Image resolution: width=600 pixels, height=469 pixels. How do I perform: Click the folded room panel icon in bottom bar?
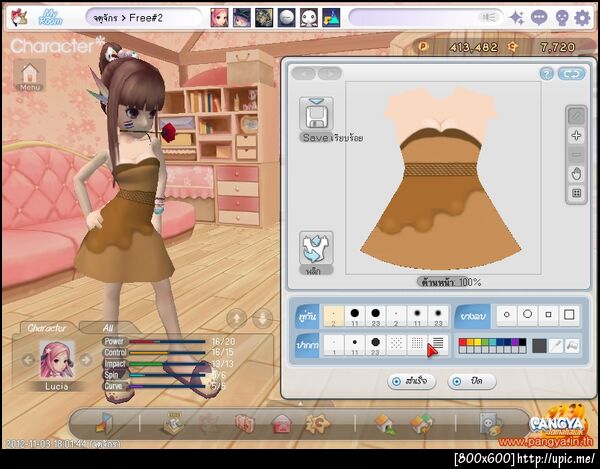click(104, 423)
